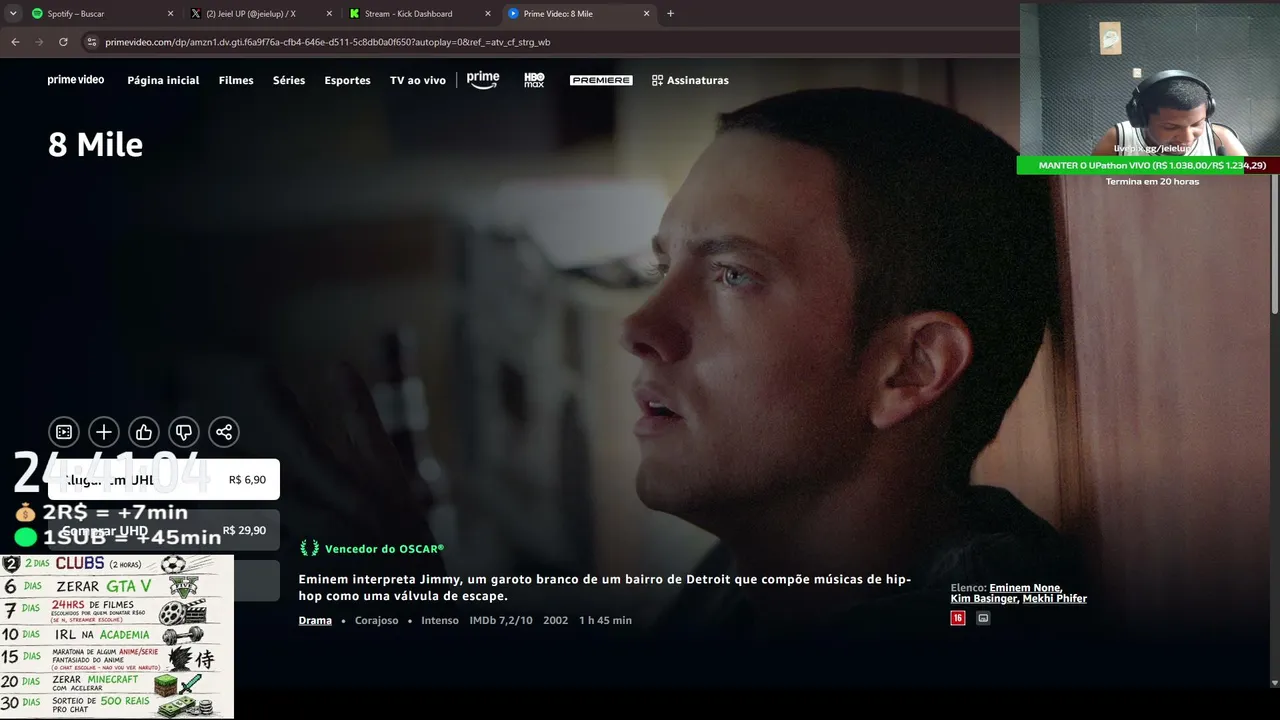Click the runtime "1 h 45 min"
This screenshot has height=720, width=1280.
point(605,621)
